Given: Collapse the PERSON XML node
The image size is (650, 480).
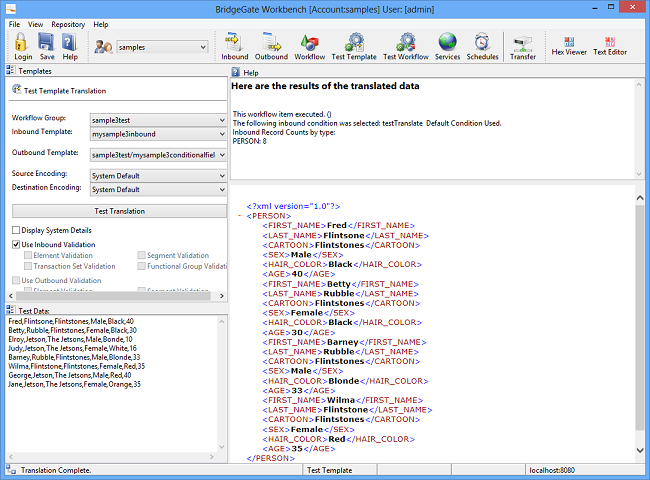Looking at the screenshot, I should (240, 216).
